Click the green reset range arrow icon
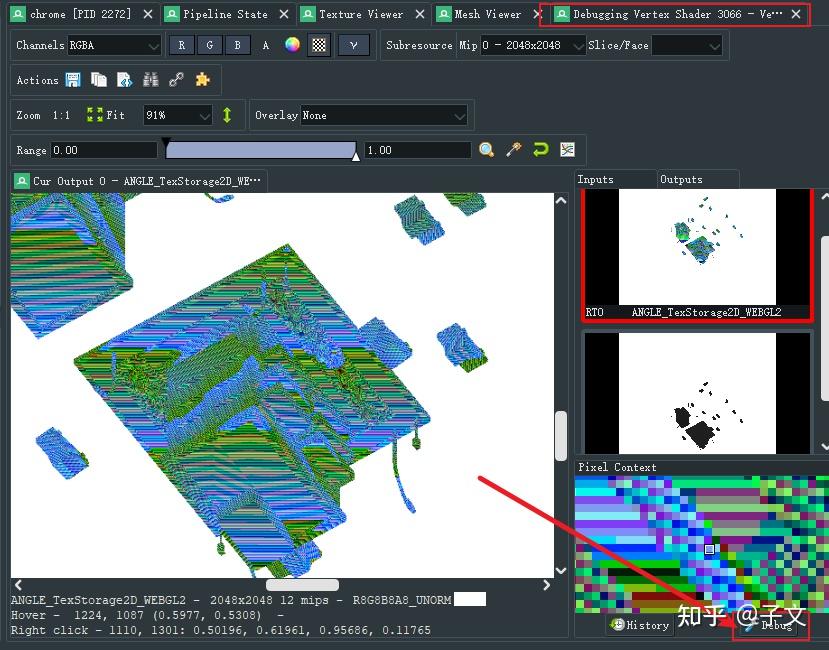The width and height of the screenshot is (829, 650). pyautogui.click(x=540, y=149)
